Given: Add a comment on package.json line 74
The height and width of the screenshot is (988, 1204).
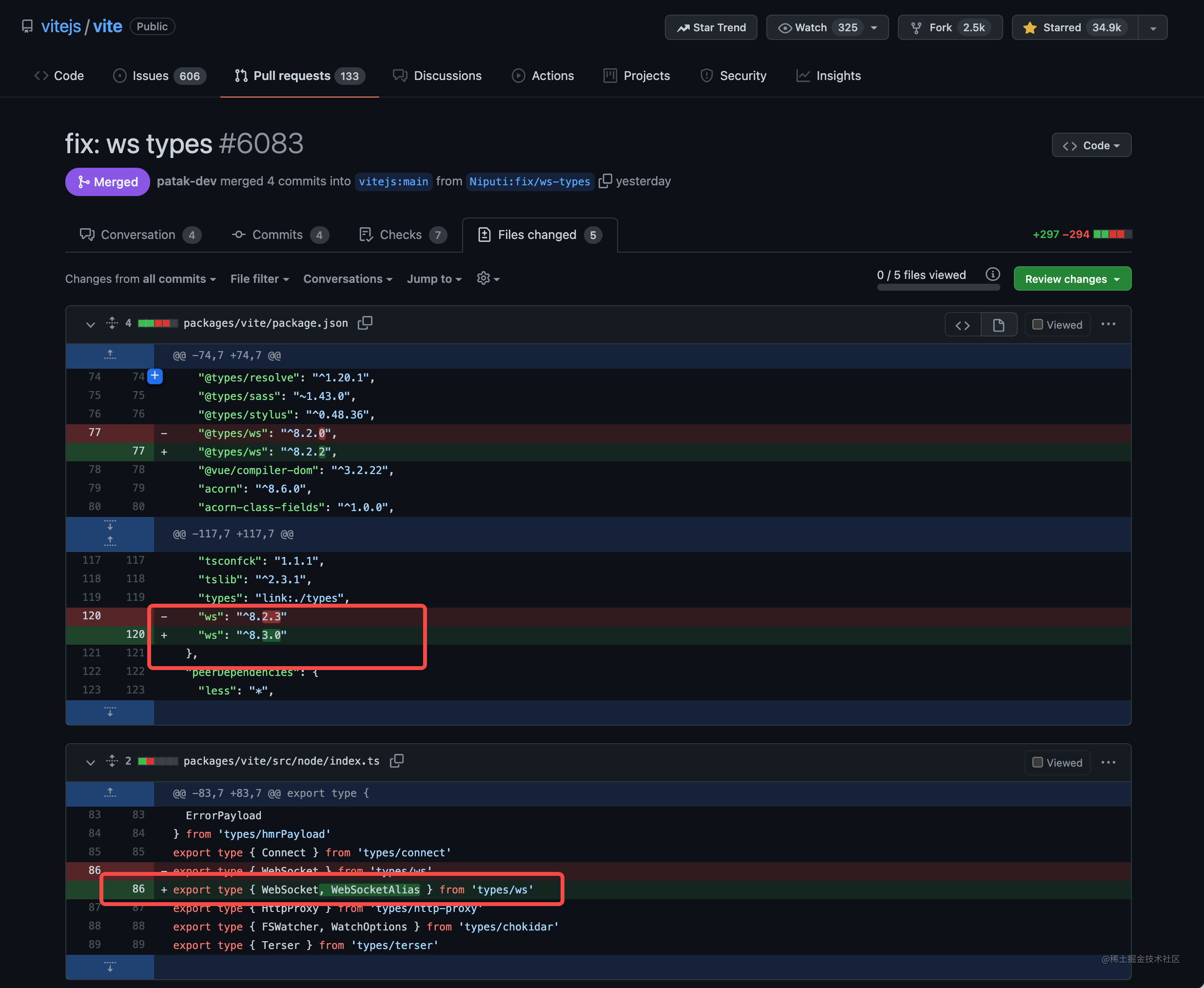Looking at the screenshot, I should coord(155,375).
